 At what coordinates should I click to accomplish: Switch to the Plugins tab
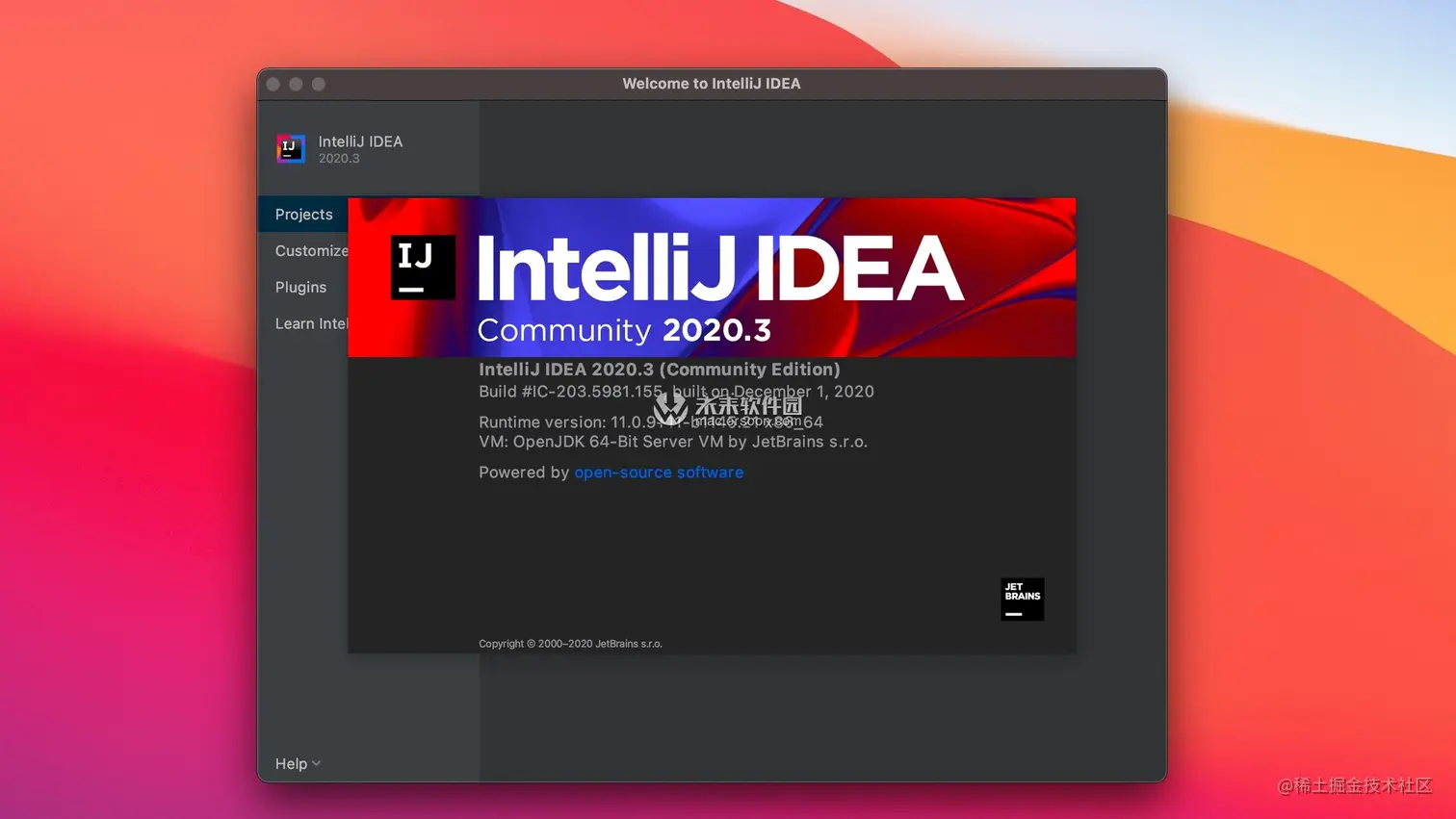point(303,288)
